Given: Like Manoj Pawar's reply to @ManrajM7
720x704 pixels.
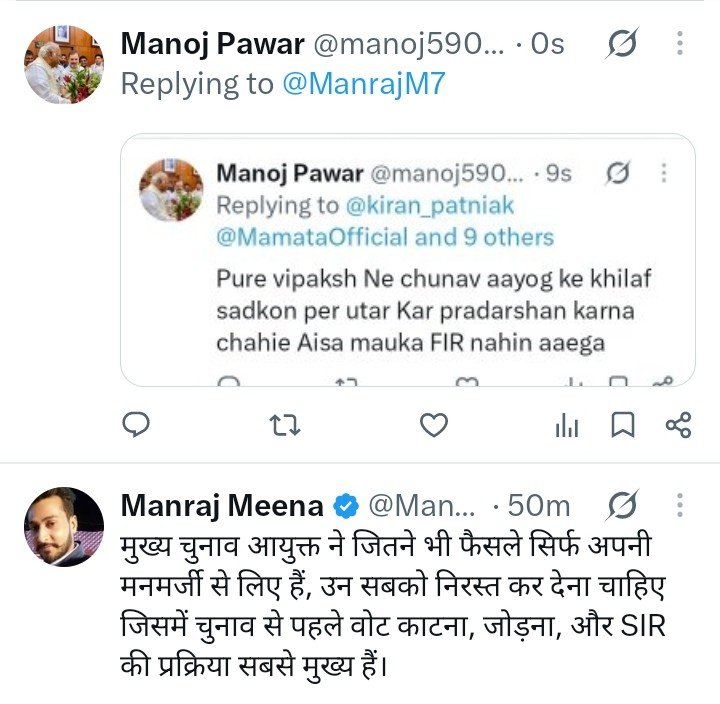Looking at the screenshot, I should coord(434,424).
